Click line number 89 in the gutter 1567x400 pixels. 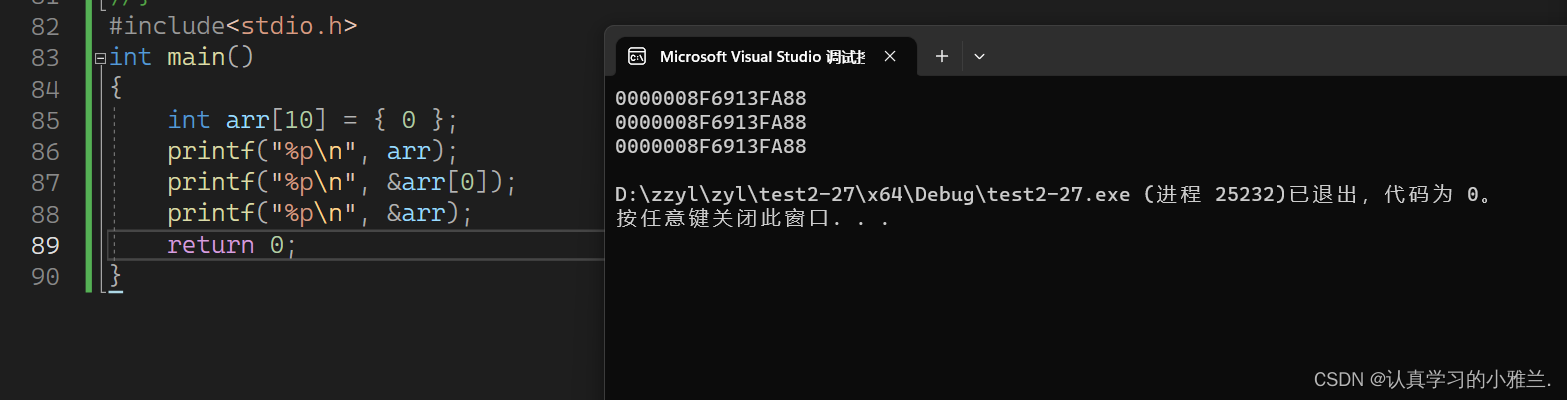pyautogui.click(x=45, y=245)
